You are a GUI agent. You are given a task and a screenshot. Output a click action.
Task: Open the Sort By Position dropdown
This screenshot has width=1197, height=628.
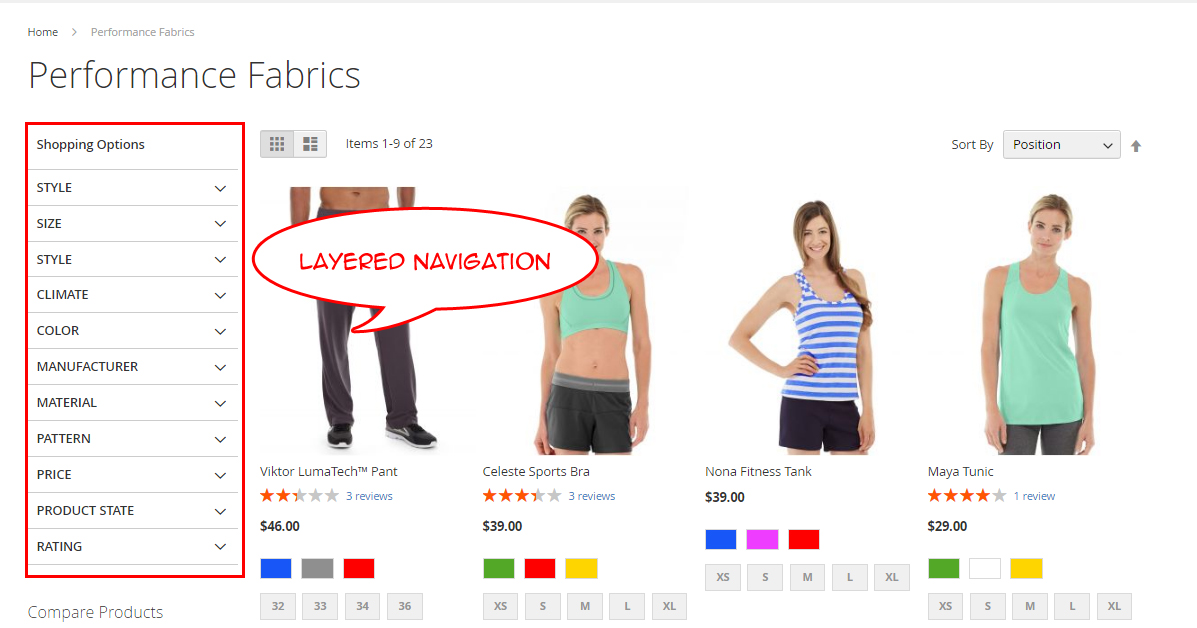pos(1061,145)
